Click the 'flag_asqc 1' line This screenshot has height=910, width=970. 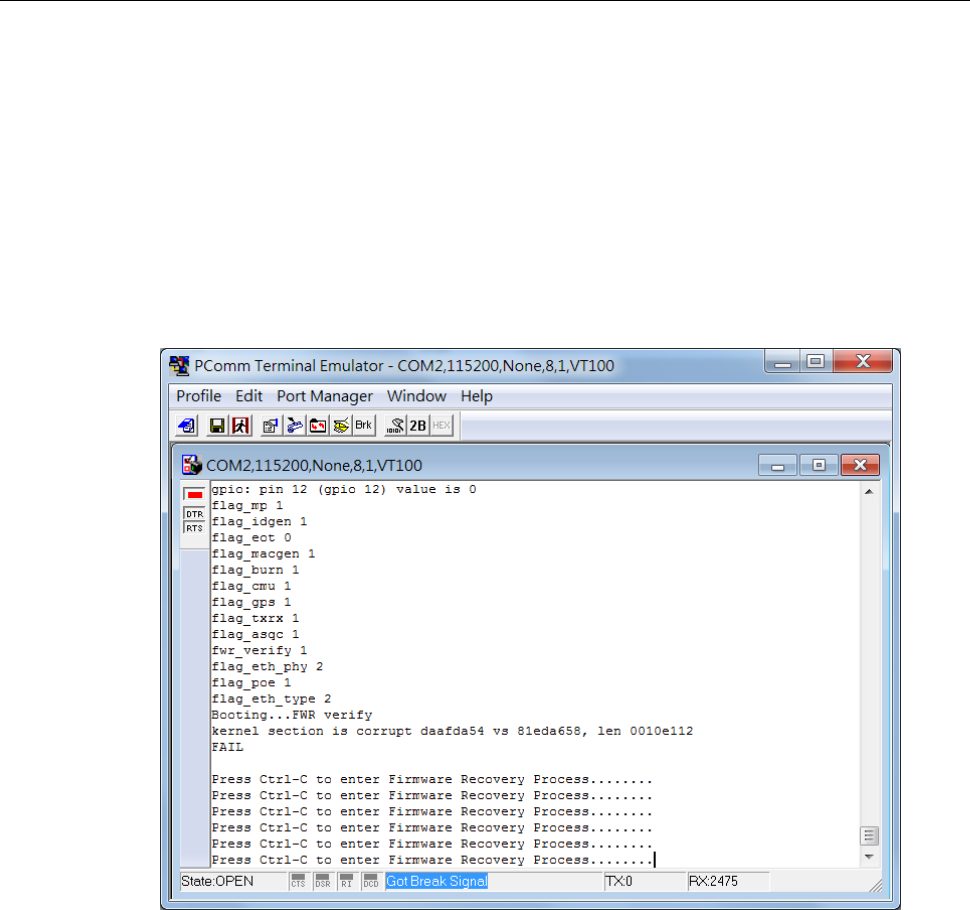click(x=255, y=635)
